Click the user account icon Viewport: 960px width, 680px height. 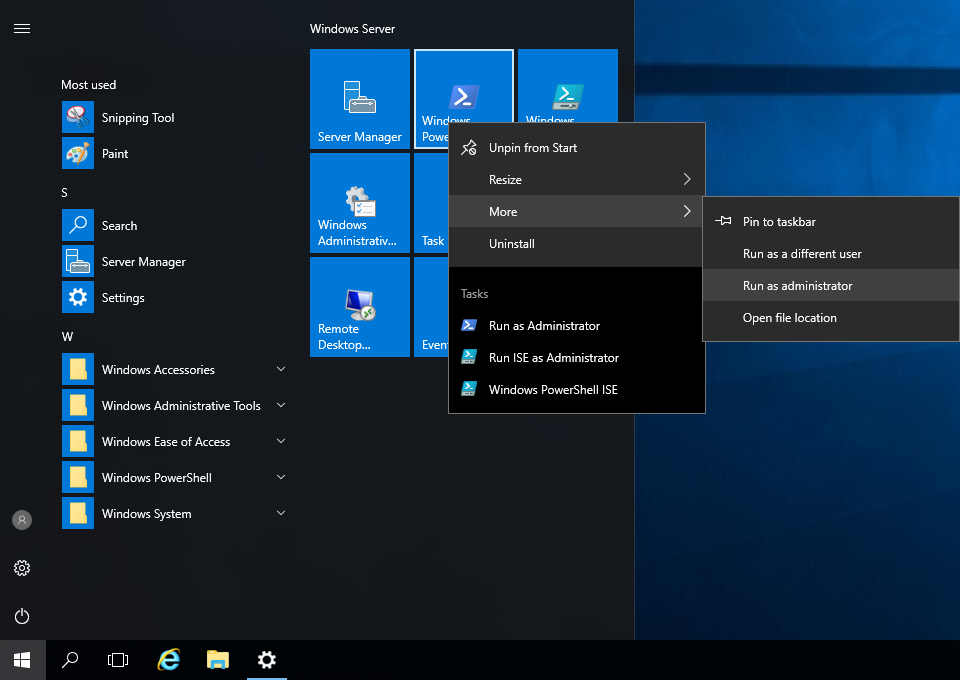[x=22, y=520]
